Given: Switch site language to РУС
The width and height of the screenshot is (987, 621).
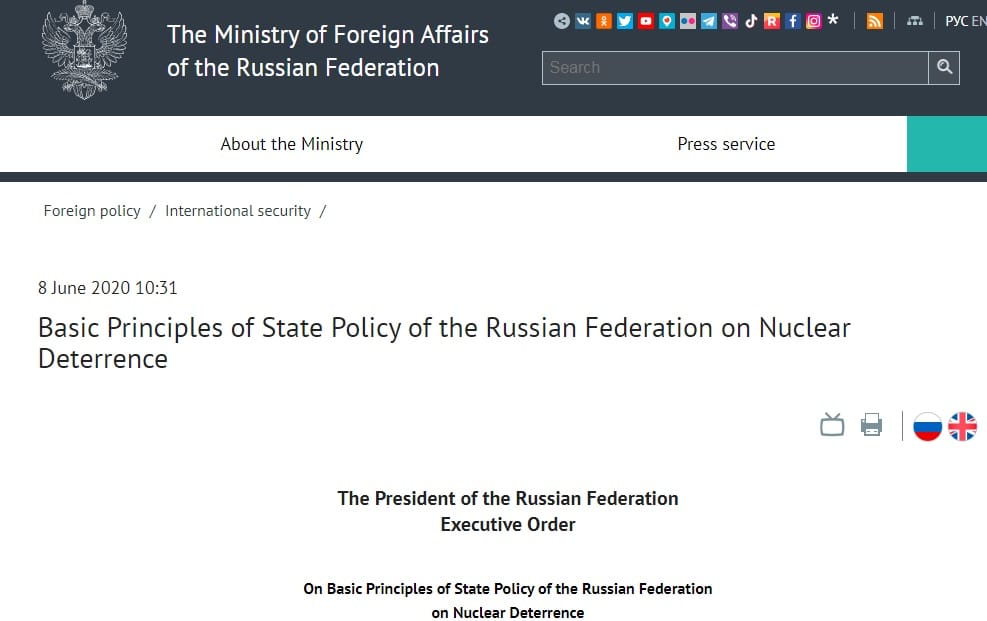Looking at the screenshot, I should (x=956, y=21).
